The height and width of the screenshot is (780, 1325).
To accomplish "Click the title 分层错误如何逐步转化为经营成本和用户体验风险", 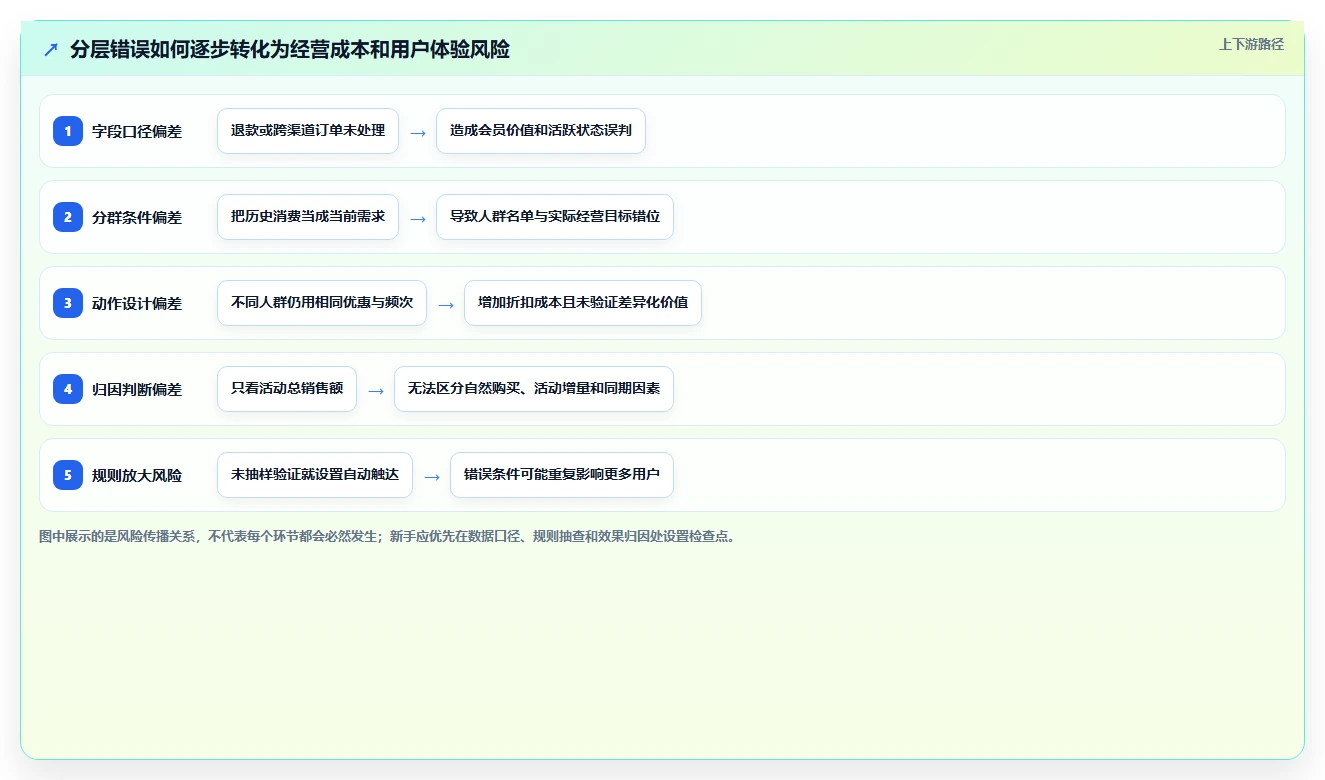I will [x=290, y=50].
